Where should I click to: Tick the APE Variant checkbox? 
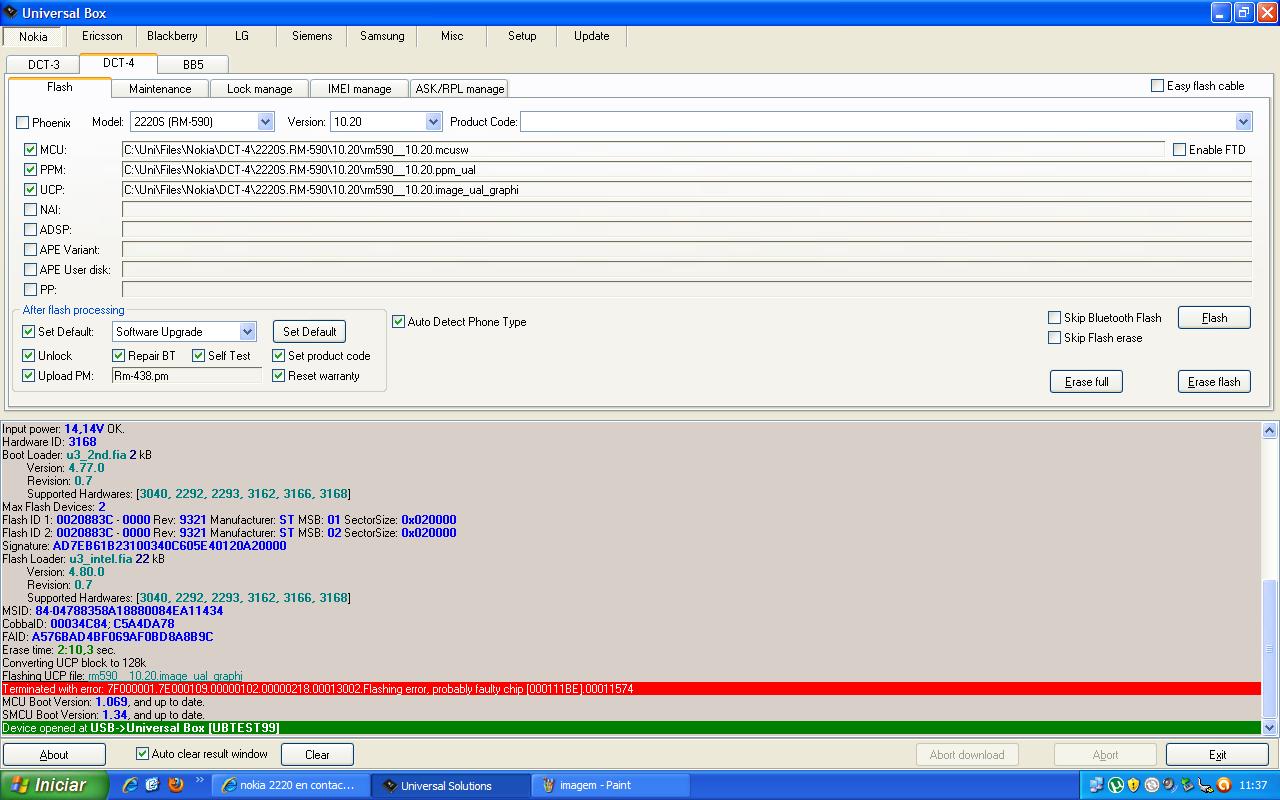point(31,250)
